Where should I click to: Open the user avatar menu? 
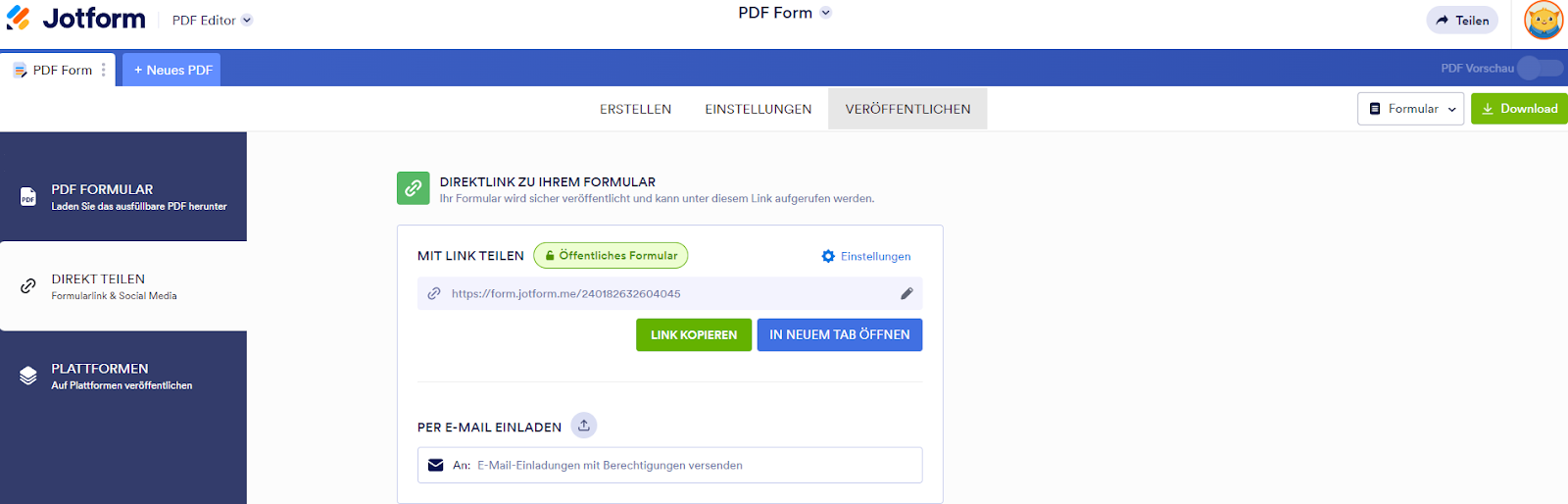(x=1543, y=21)
